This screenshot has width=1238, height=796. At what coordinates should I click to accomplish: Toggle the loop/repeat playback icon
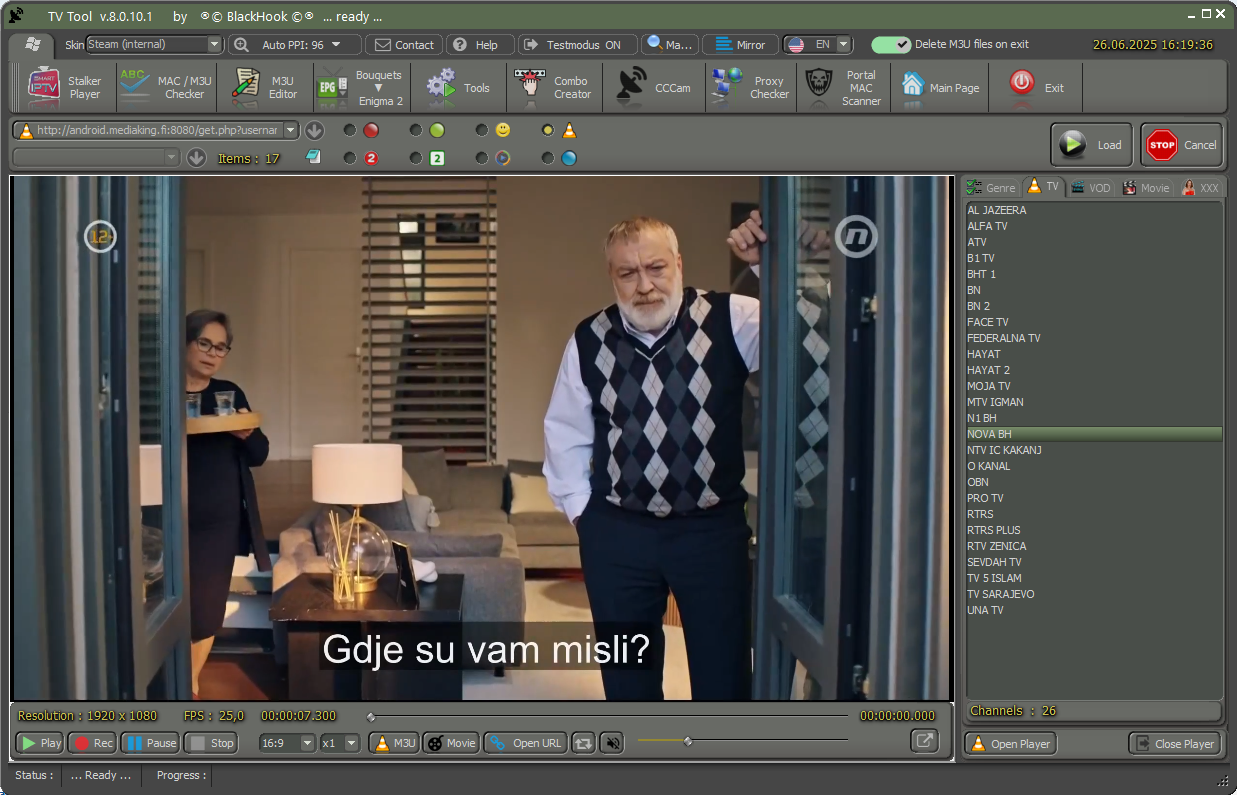[x=583, y=743]
